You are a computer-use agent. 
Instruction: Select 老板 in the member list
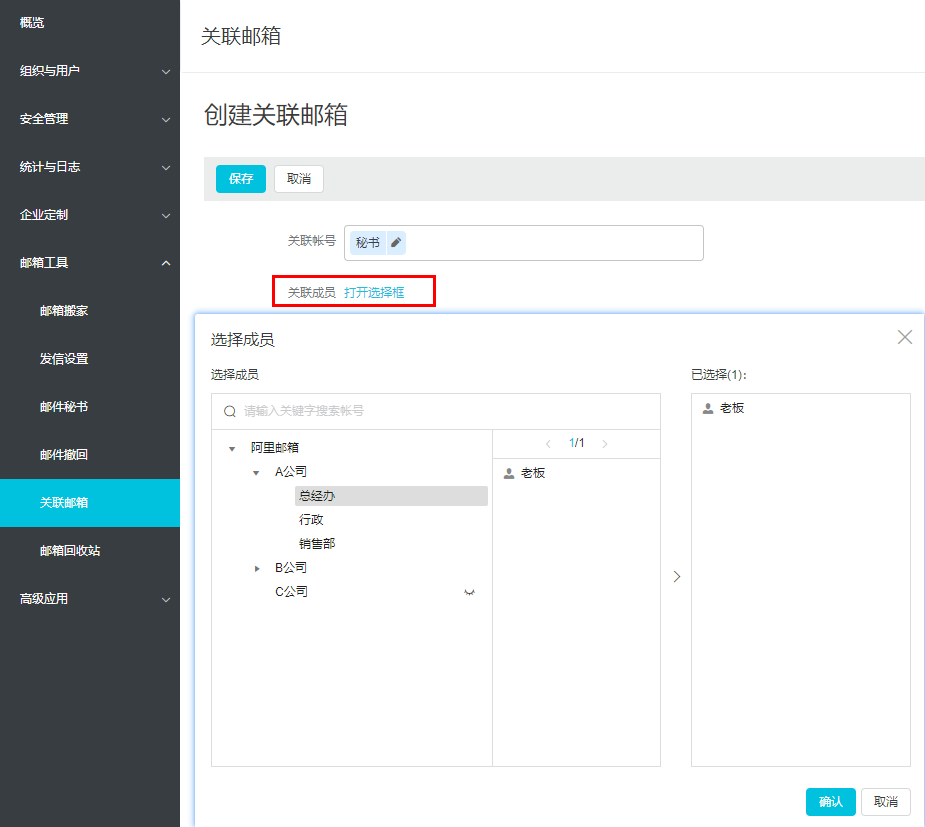pos(532,473)
